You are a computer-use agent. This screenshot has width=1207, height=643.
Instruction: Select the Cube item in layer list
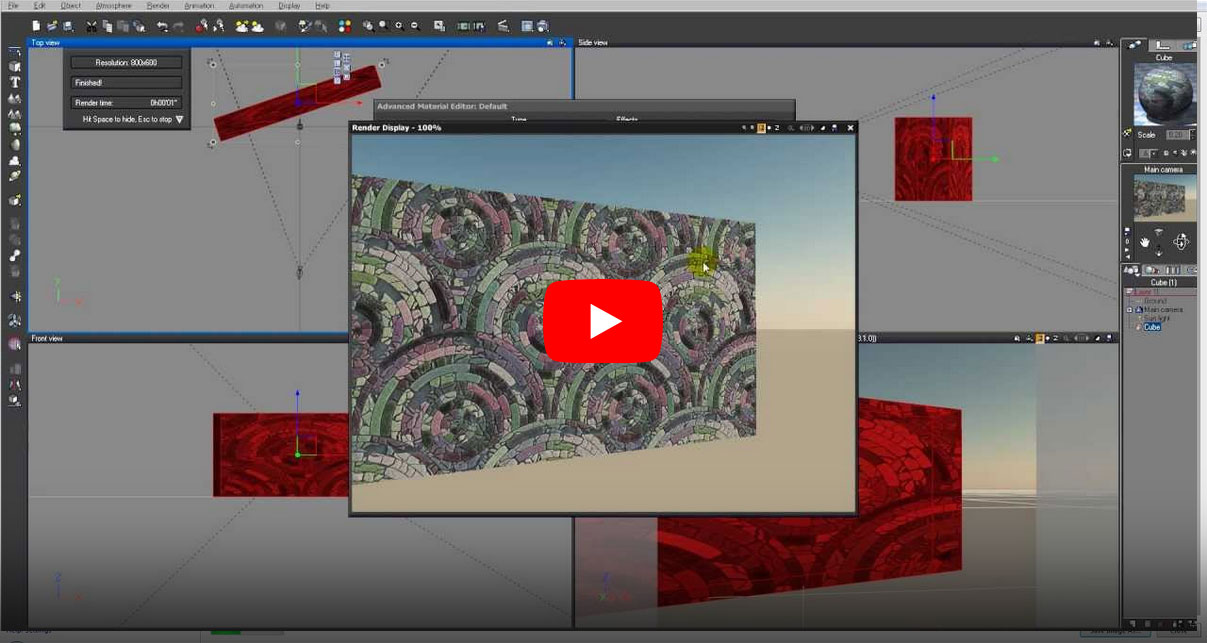(1152, 327)
